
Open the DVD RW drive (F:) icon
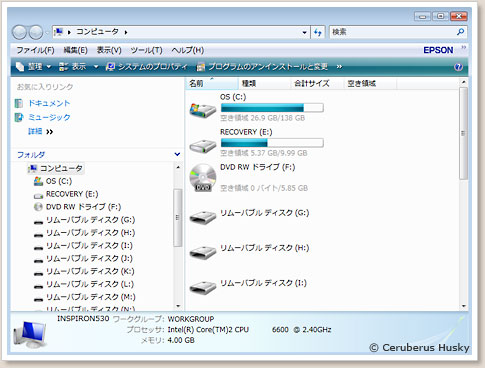click(203, 178)
